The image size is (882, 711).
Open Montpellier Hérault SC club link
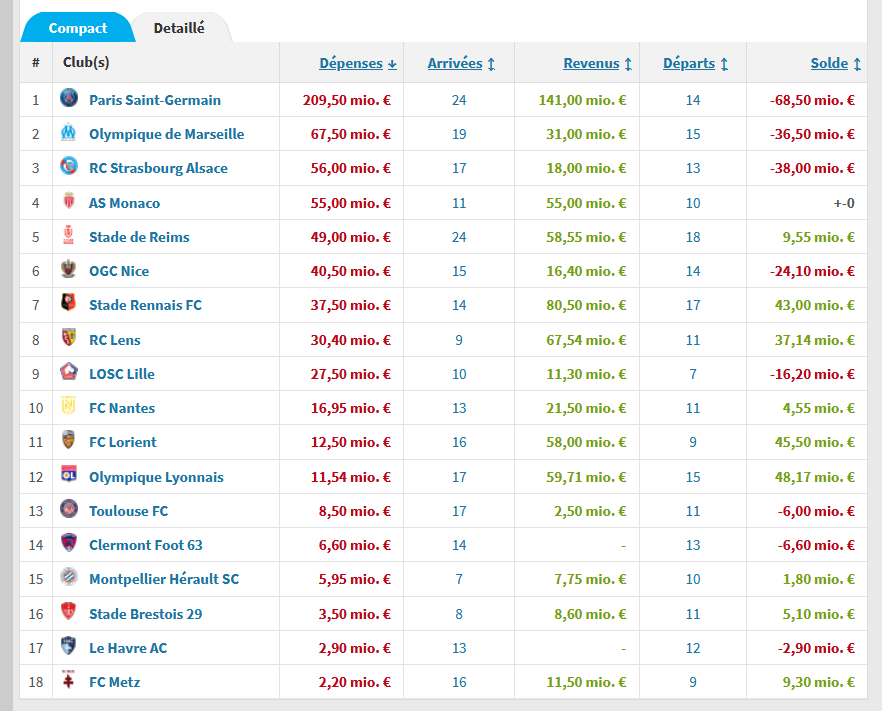click(x=164, y=579)
